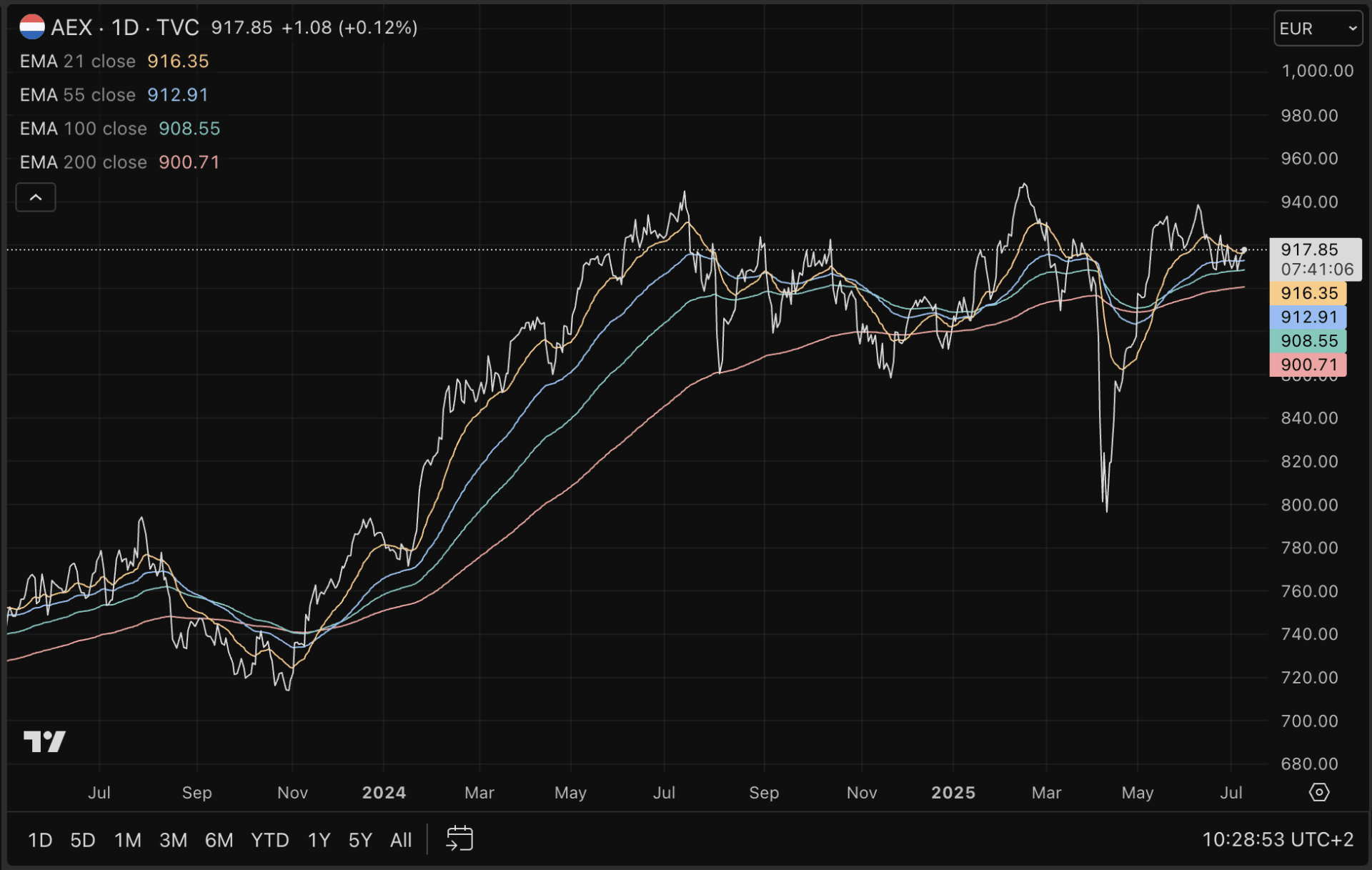Select the 5D time range
Image resolution: width=1372 pixels, height=870 pixels.
82,840
